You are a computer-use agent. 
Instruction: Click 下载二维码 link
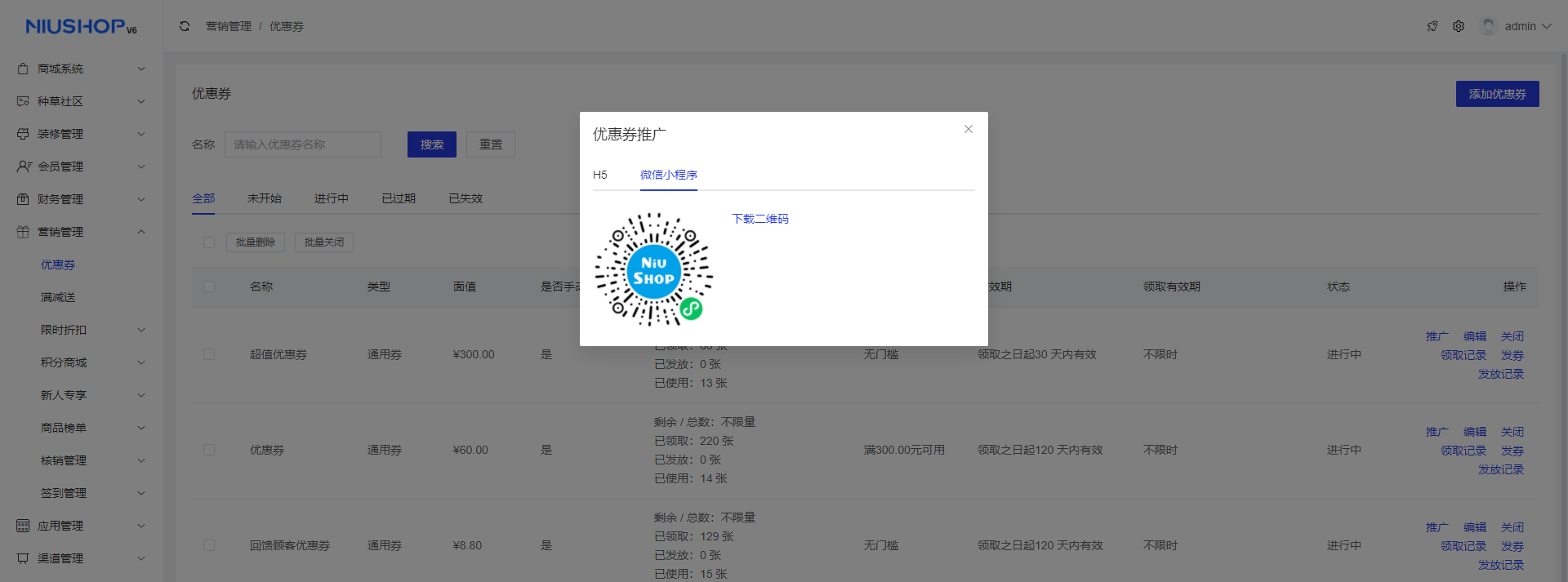[x=760, y=219]
